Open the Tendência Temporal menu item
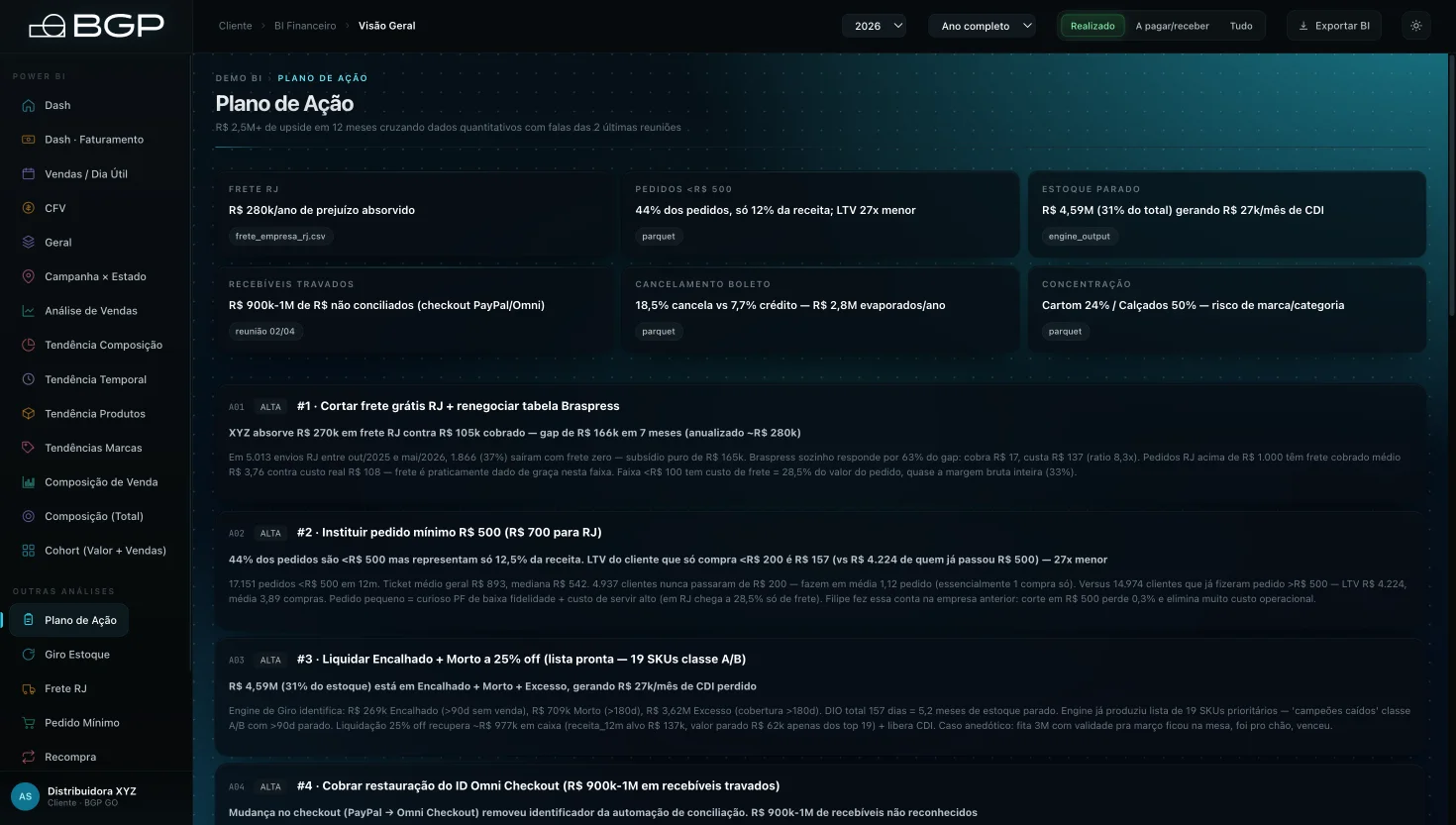Screen dimensions: 1456x825 tap(95, 379)
